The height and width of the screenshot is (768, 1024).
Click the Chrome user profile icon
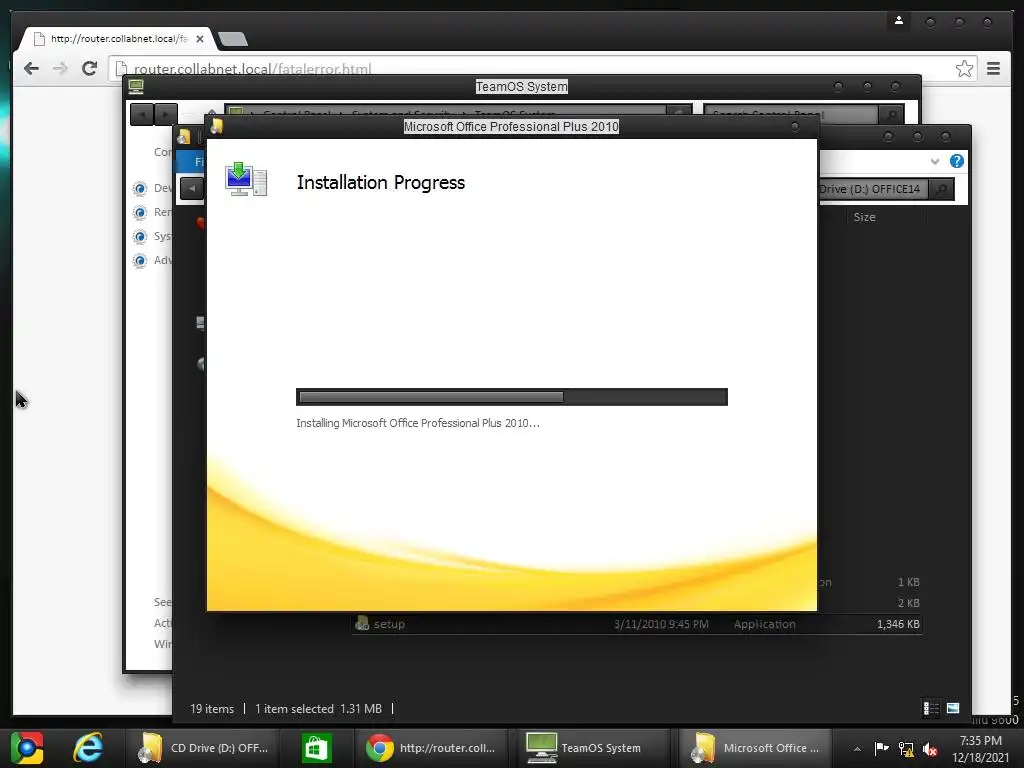click(x=899, y=21)
